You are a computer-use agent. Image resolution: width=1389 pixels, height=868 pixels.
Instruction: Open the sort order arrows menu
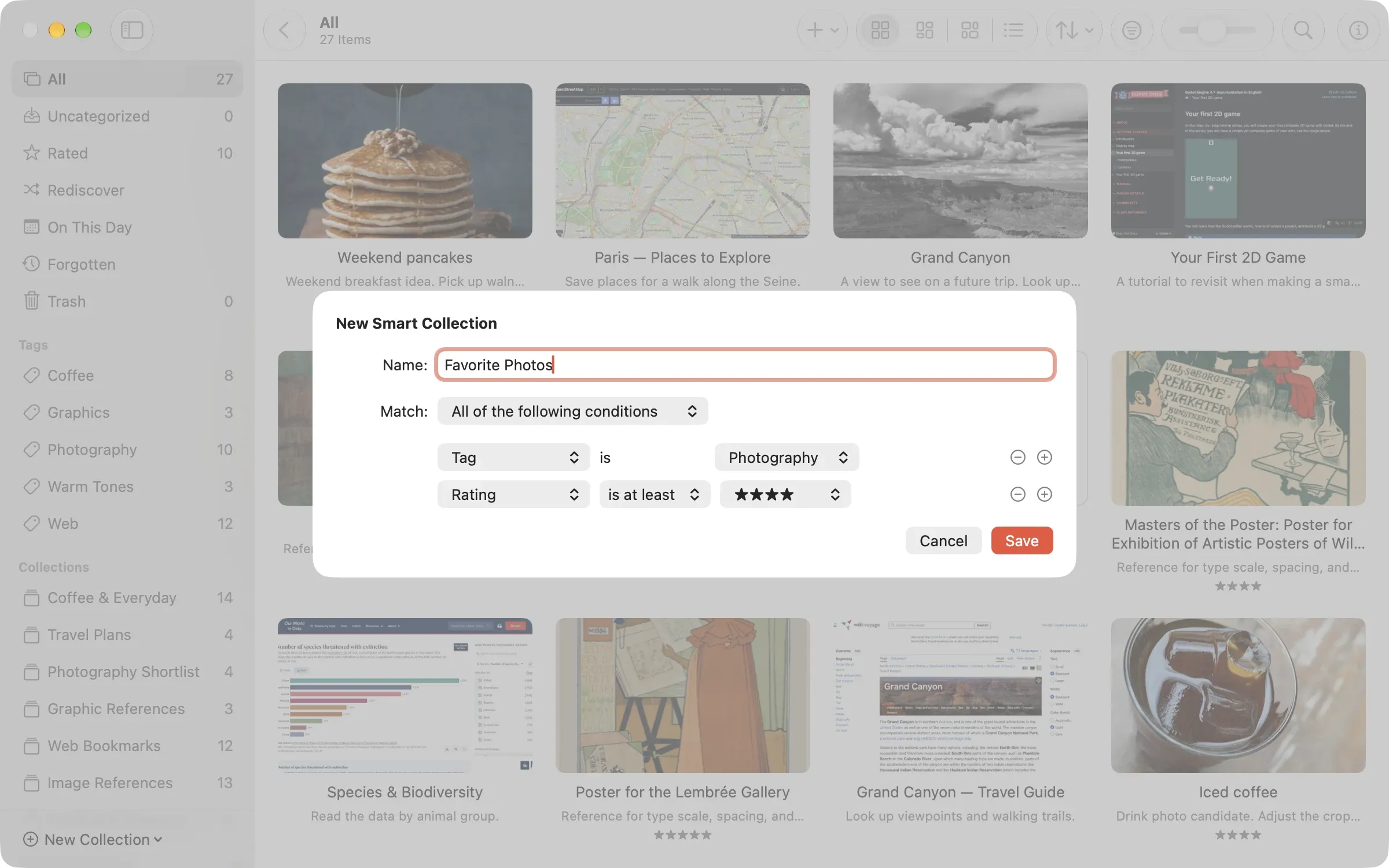(x=1074, y=30)
